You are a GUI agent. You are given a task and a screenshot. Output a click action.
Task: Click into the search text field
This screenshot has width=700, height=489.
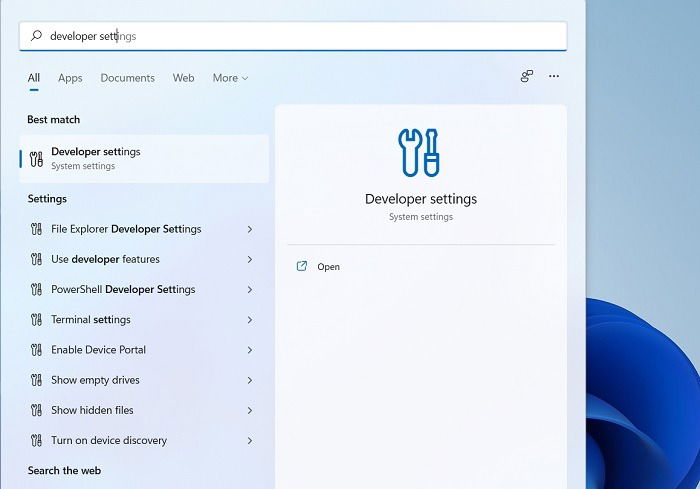(x=293, y=36)
